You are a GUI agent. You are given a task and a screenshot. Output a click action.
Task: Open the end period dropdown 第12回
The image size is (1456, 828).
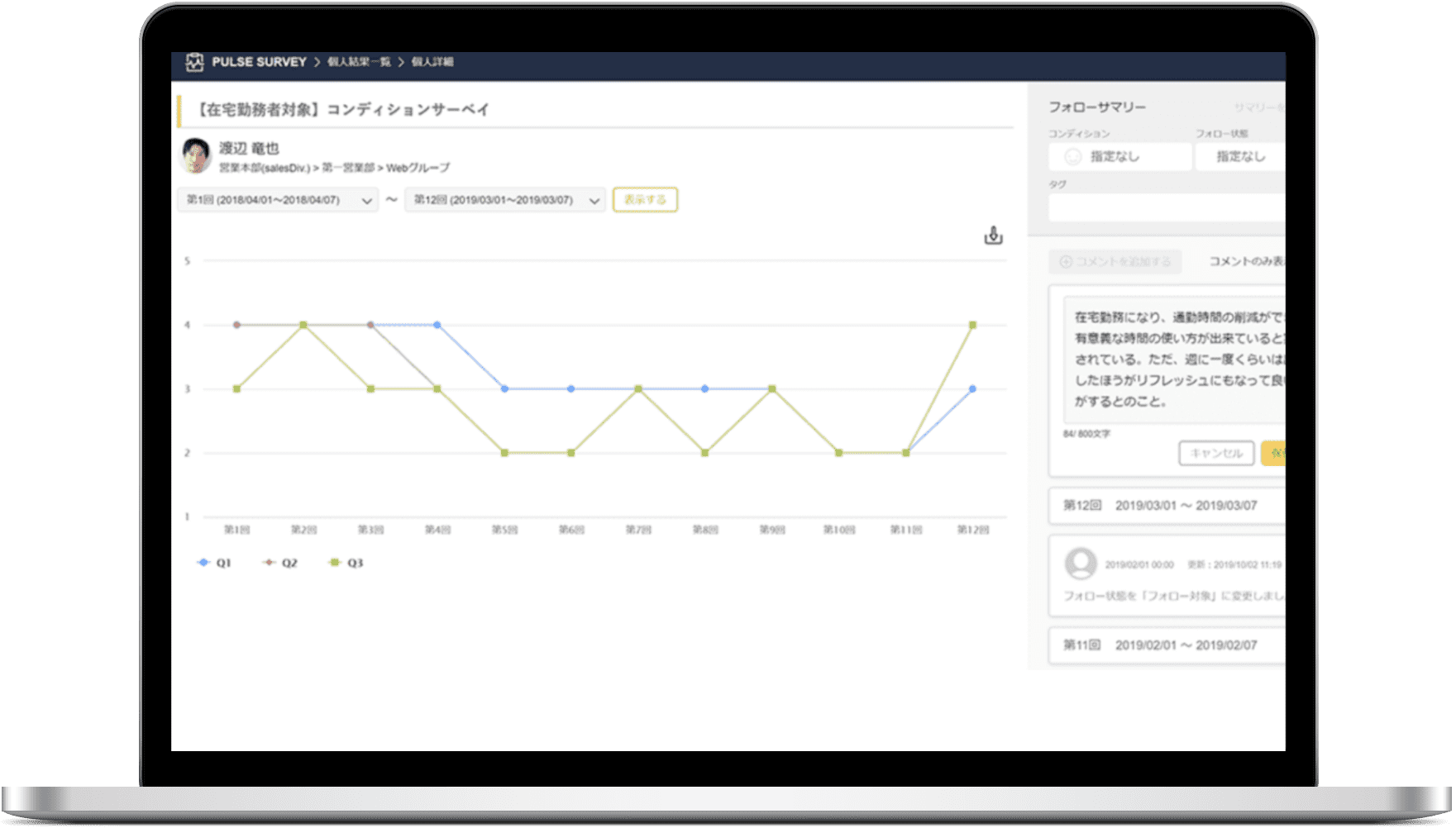[x=505, y=200]
